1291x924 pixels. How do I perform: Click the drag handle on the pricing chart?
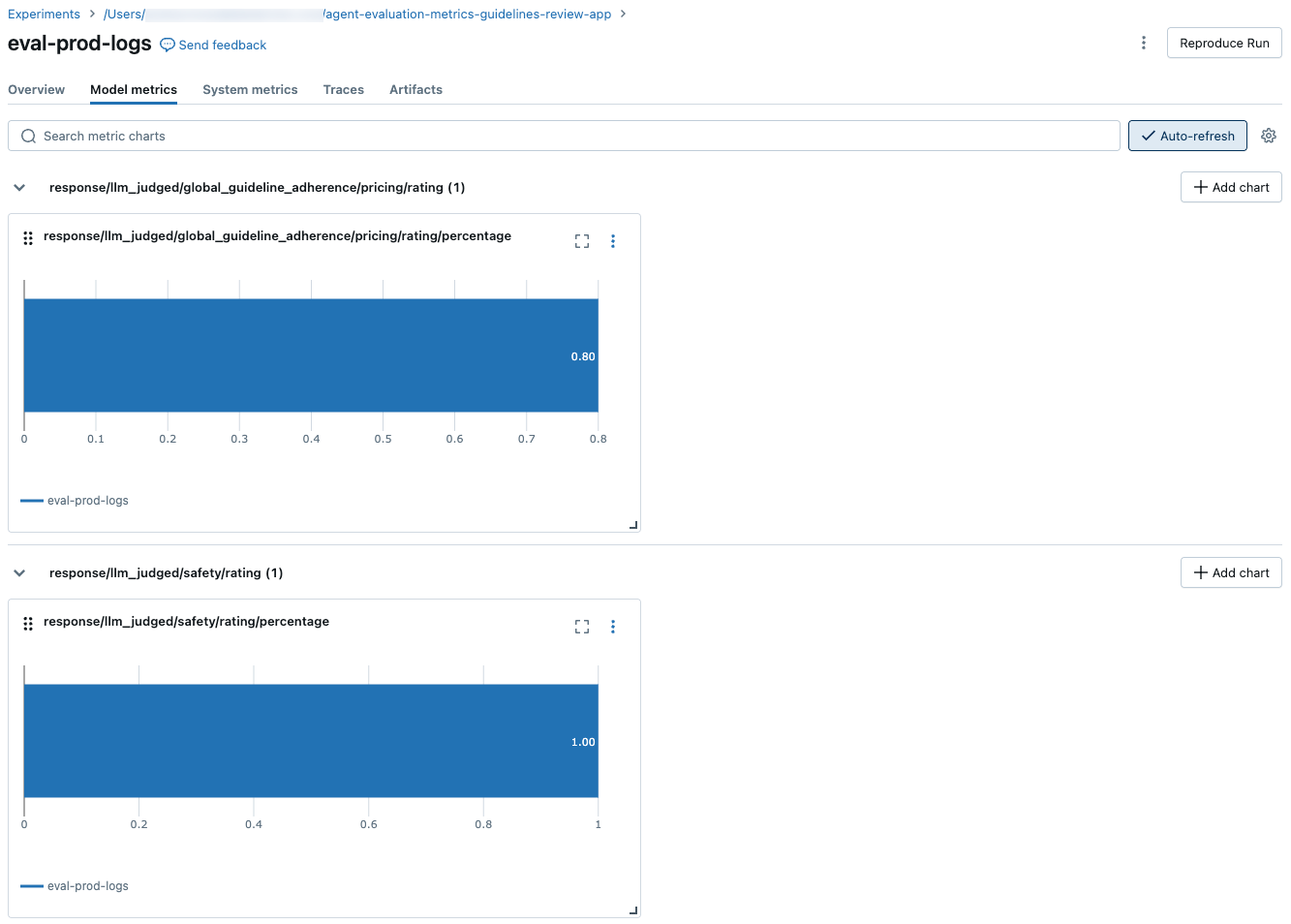(27, 237)
